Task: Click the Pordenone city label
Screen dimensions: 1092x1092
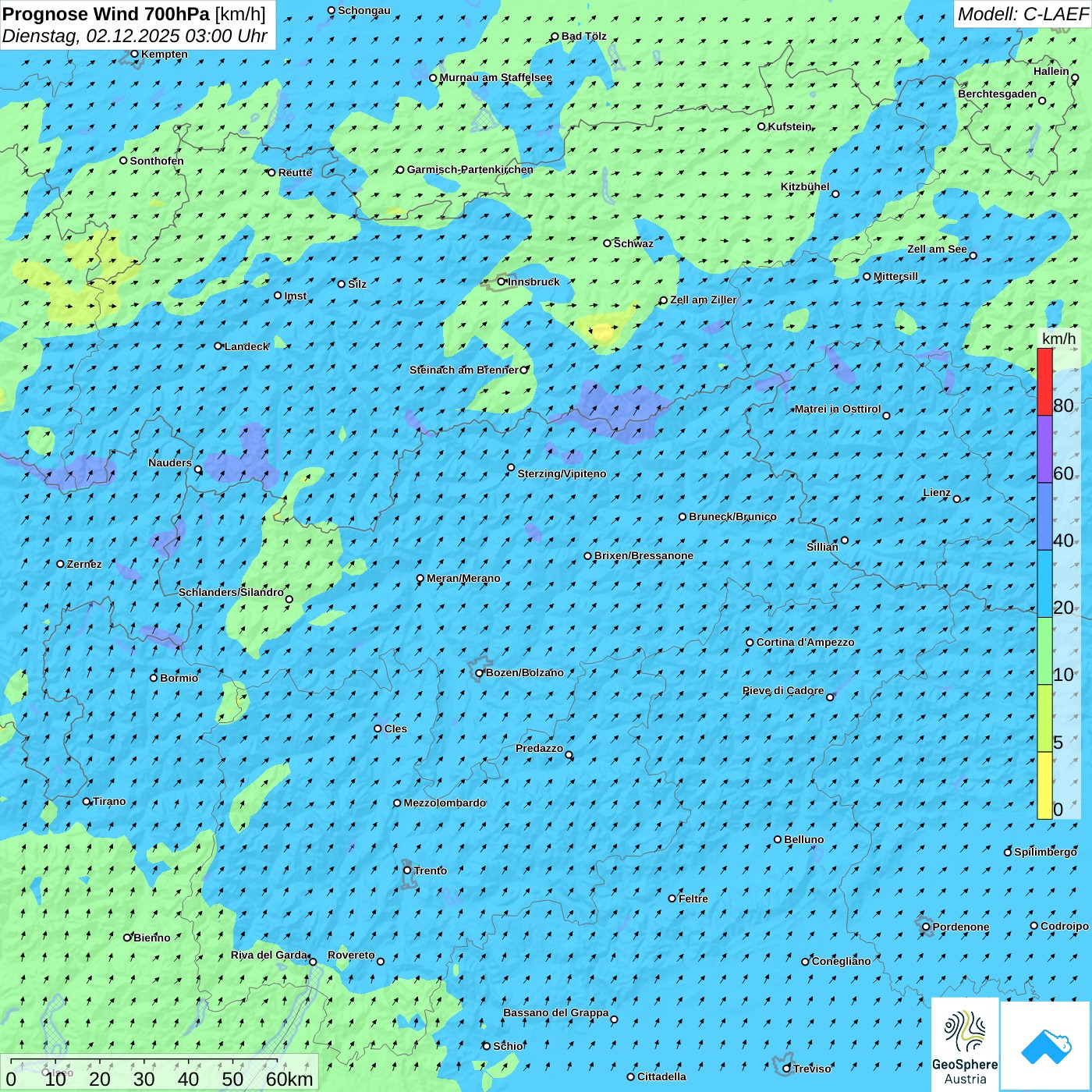Action: 961,927
